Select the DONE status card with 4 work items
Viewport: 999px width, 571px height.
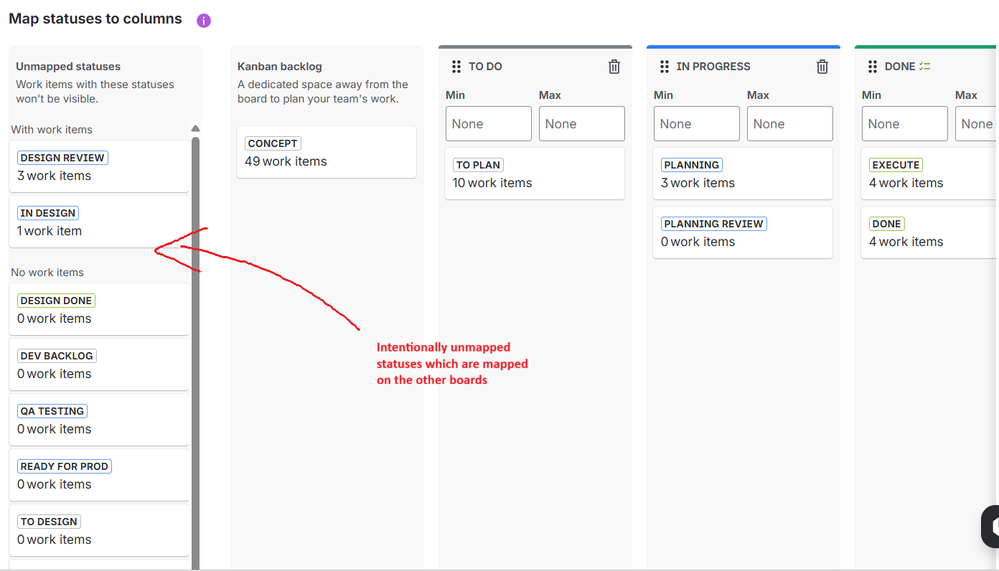coord(929,233)
